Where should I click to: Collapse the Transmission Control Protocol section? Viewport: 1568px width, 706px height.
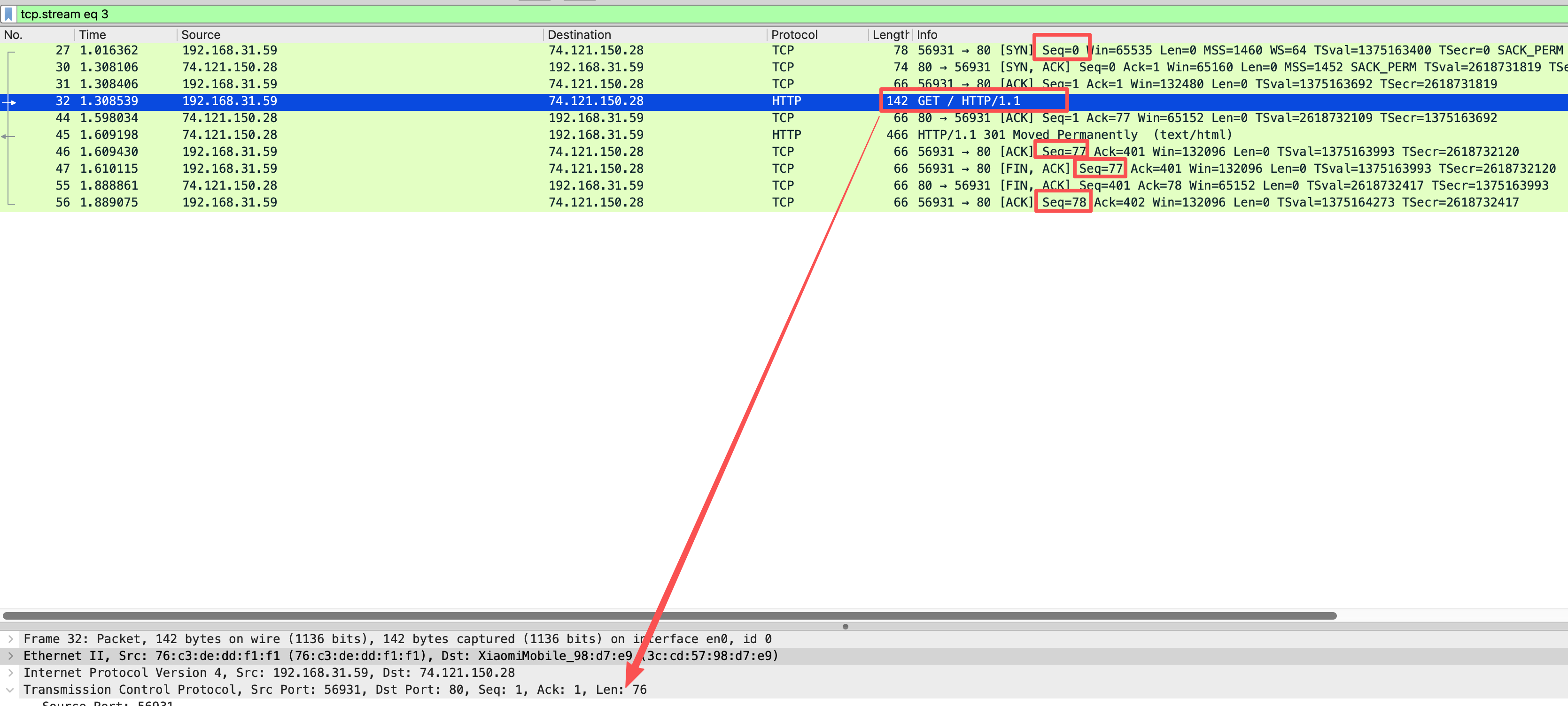tap(10, 690)
